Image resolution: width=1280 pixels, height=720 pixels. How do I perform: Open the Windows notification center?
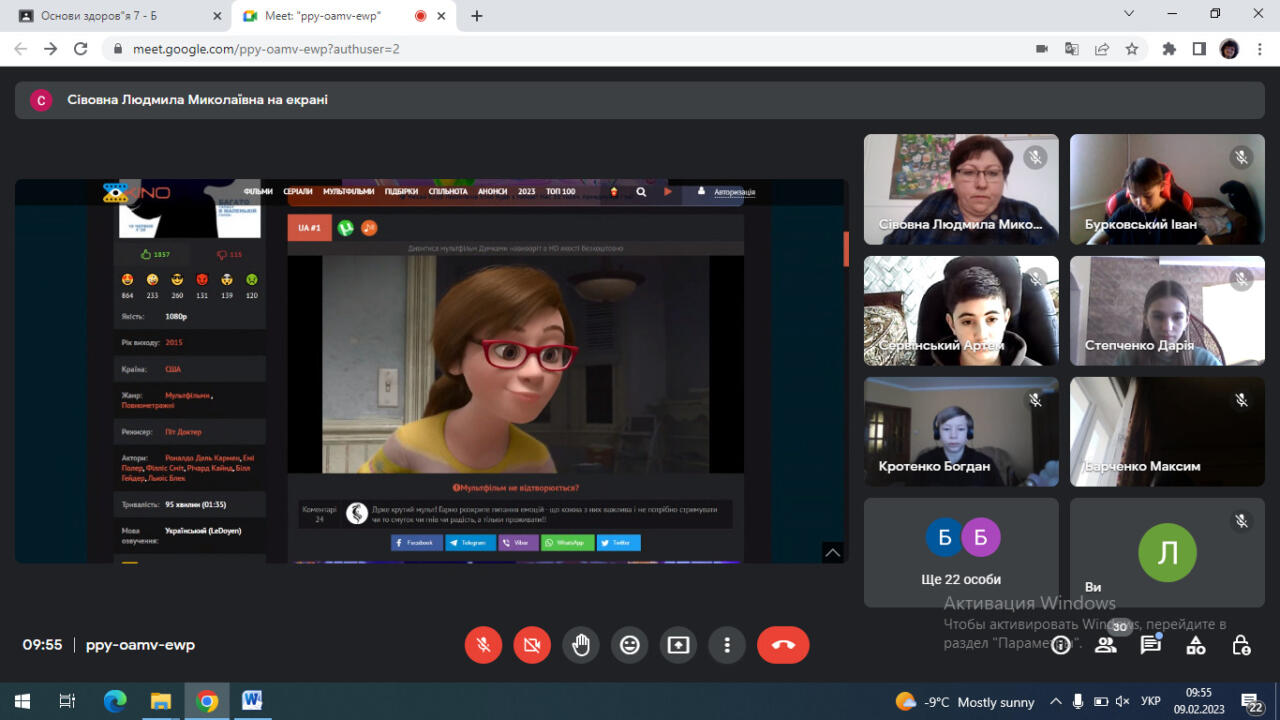point(1252,702)
